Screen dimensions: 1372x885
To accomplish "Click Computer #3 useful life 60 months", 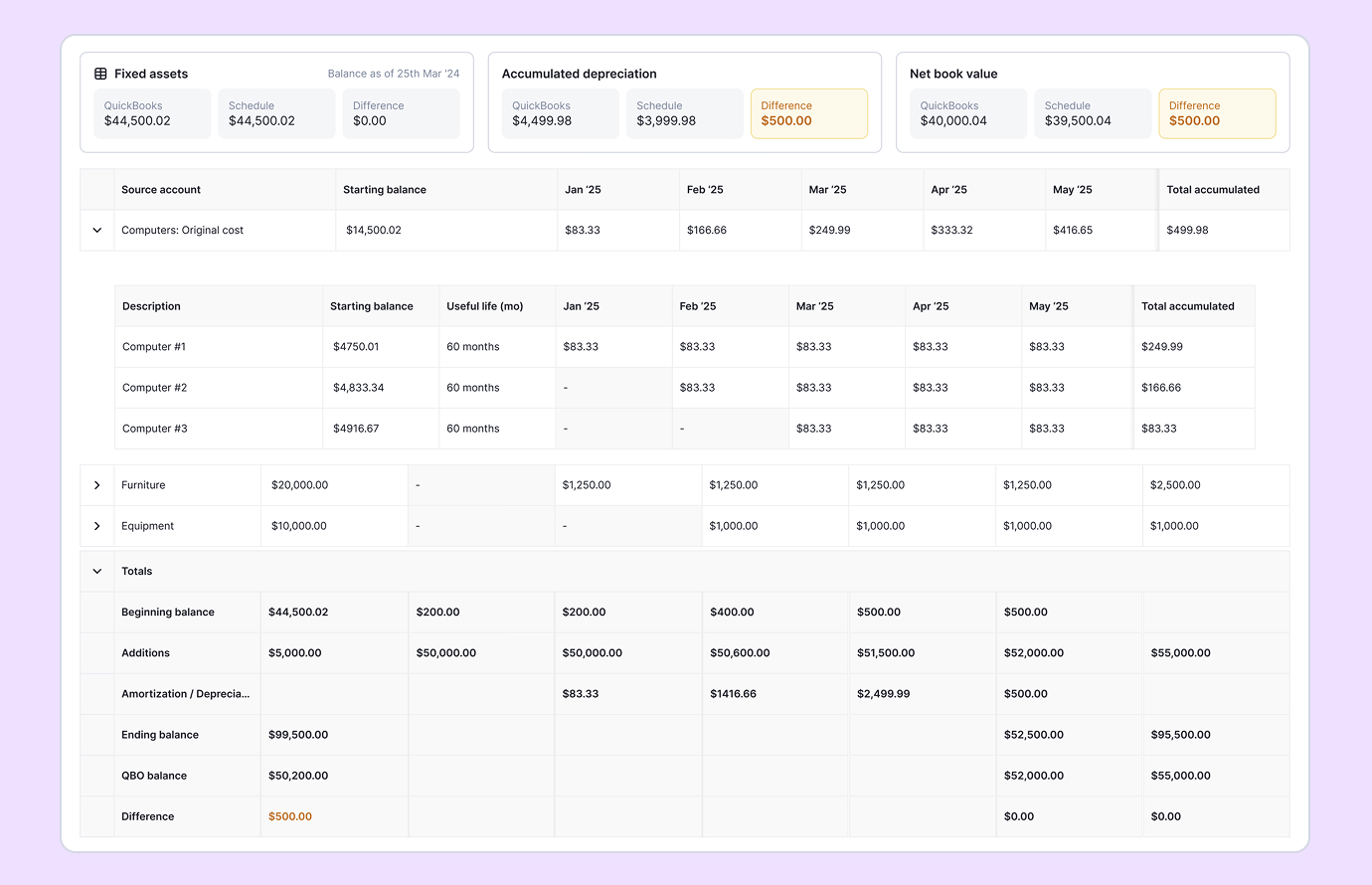I will (473, 429).
